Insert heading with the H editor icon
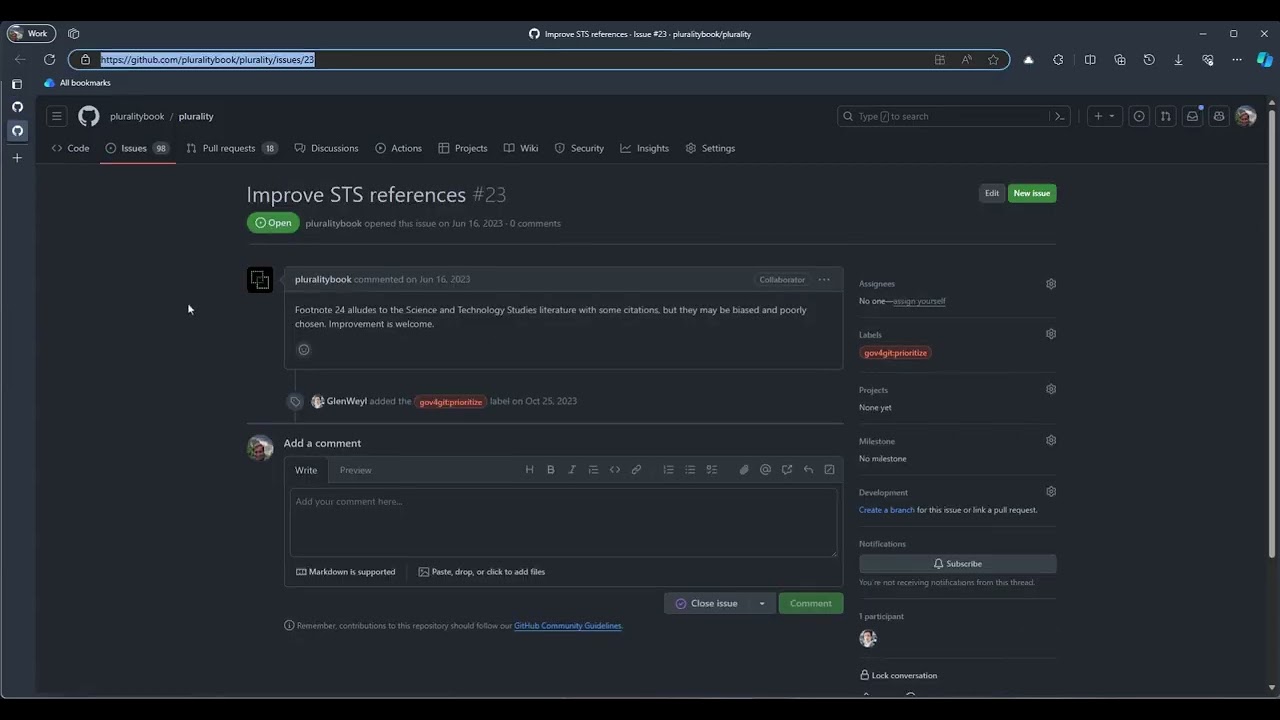Viewport: 1280px width, 720px height. pyautogui.click(x=529, y=470)
